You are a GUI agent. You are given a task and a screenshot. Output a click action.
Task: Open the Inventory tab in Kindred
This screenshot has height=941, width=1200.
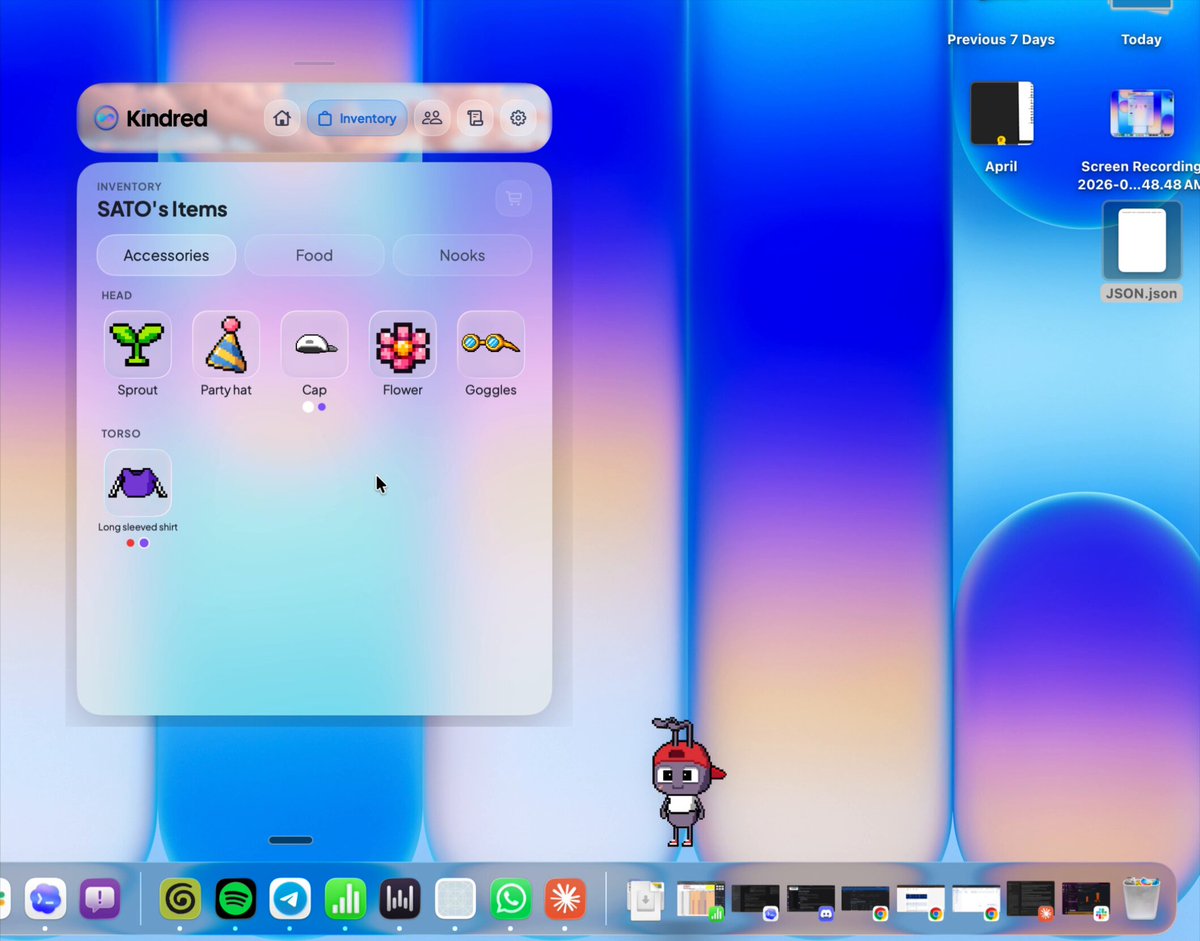(x=357, y=118)
